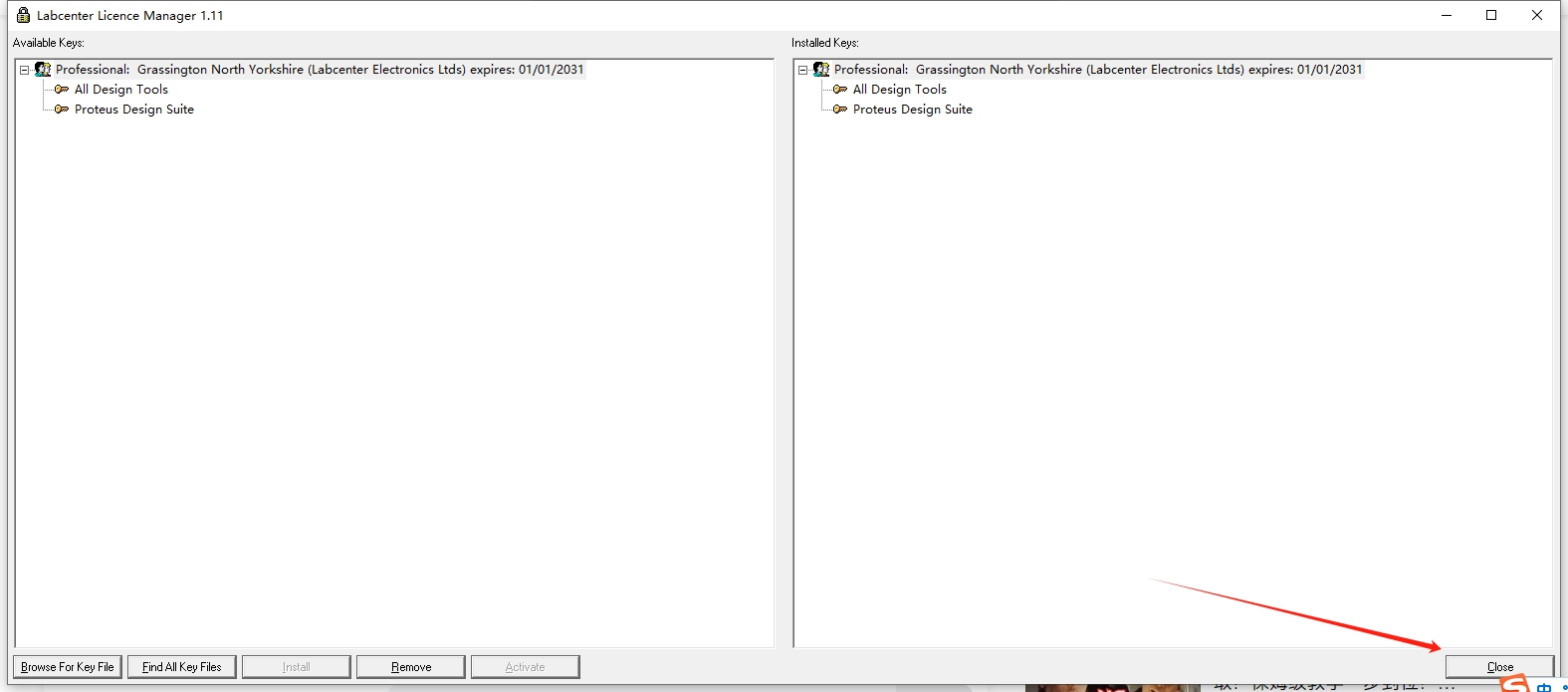Collapse the Professional node in Installed Keys
The height and width of the screenshot is (692, 1568).
[x=803, y=70]
